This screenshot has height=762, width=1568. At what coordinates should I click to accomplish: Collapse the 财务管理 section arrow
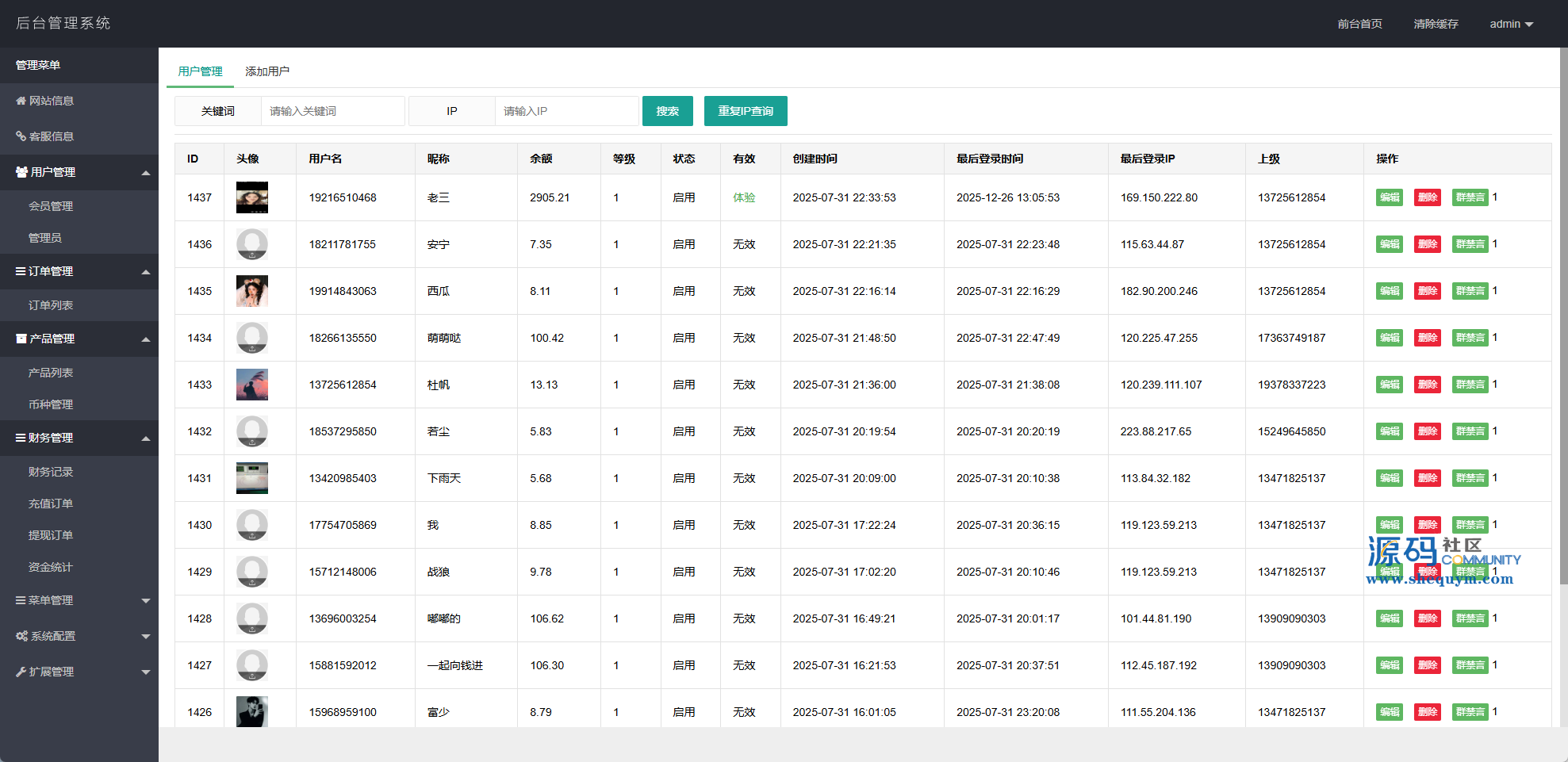click(x=146, y=438)
